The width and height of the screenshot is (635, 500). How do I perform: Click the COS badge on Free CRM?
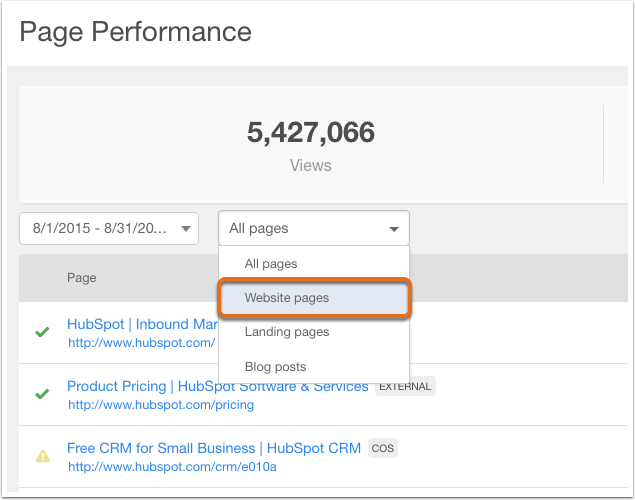coord(383,448)
